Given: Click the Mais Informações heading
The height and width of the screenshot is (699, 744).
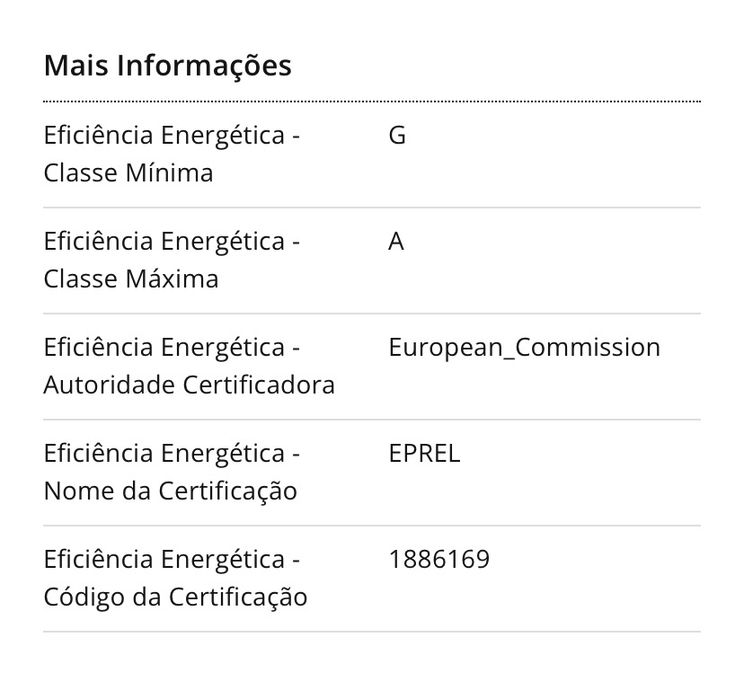Looking at the screenshot, I should (167, 66).
